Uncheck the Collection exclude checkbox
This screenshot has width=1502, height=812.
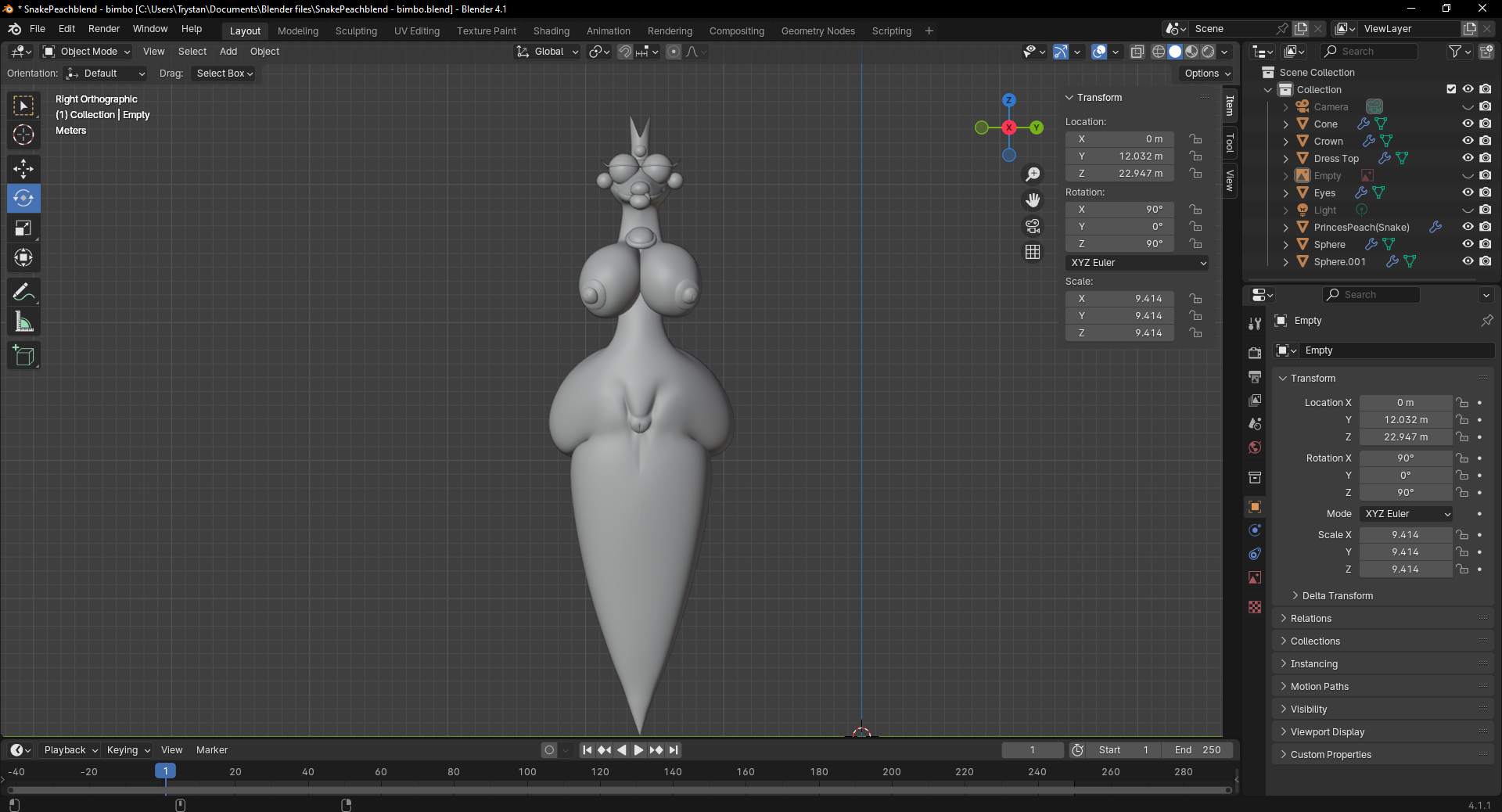(1451, 89)
